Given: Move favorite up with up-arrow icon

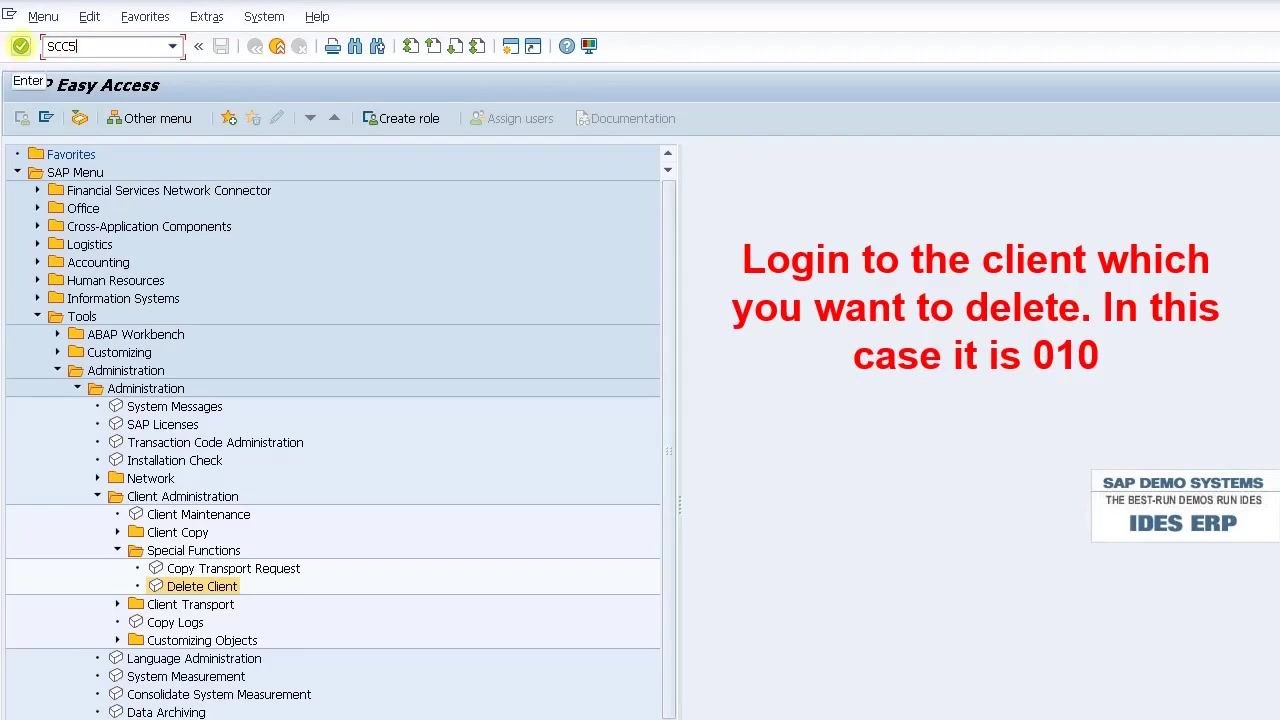Looking at the screenshot, I should pyautogui.click(x=334, y=118).
